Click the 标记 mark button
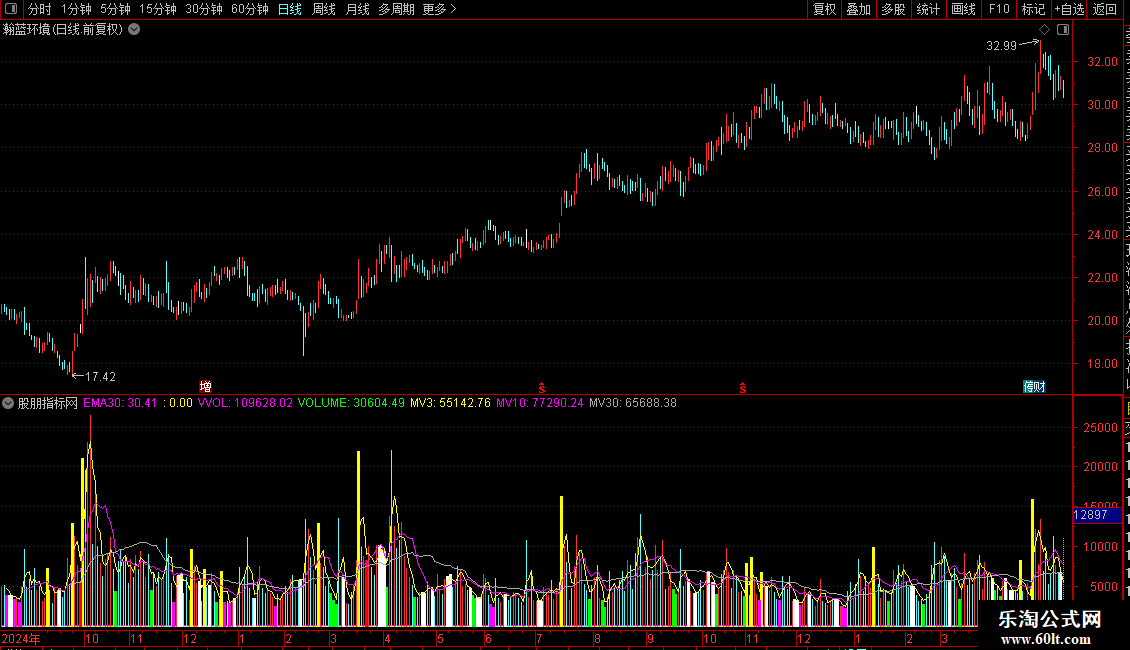The width and height of the screenshot is (1130, 650). [1033, 9]
